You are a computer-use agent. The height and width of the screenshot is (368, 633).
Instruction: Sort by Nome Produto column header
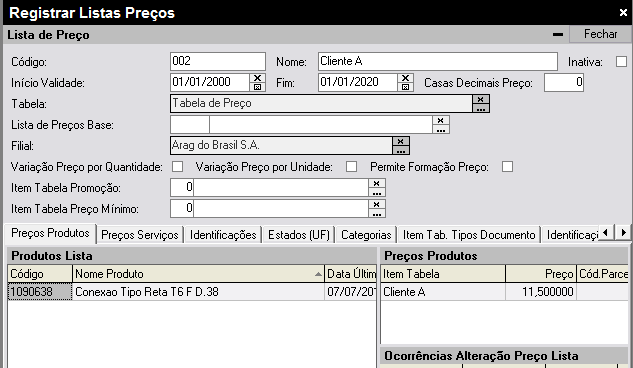pos(198,274)
